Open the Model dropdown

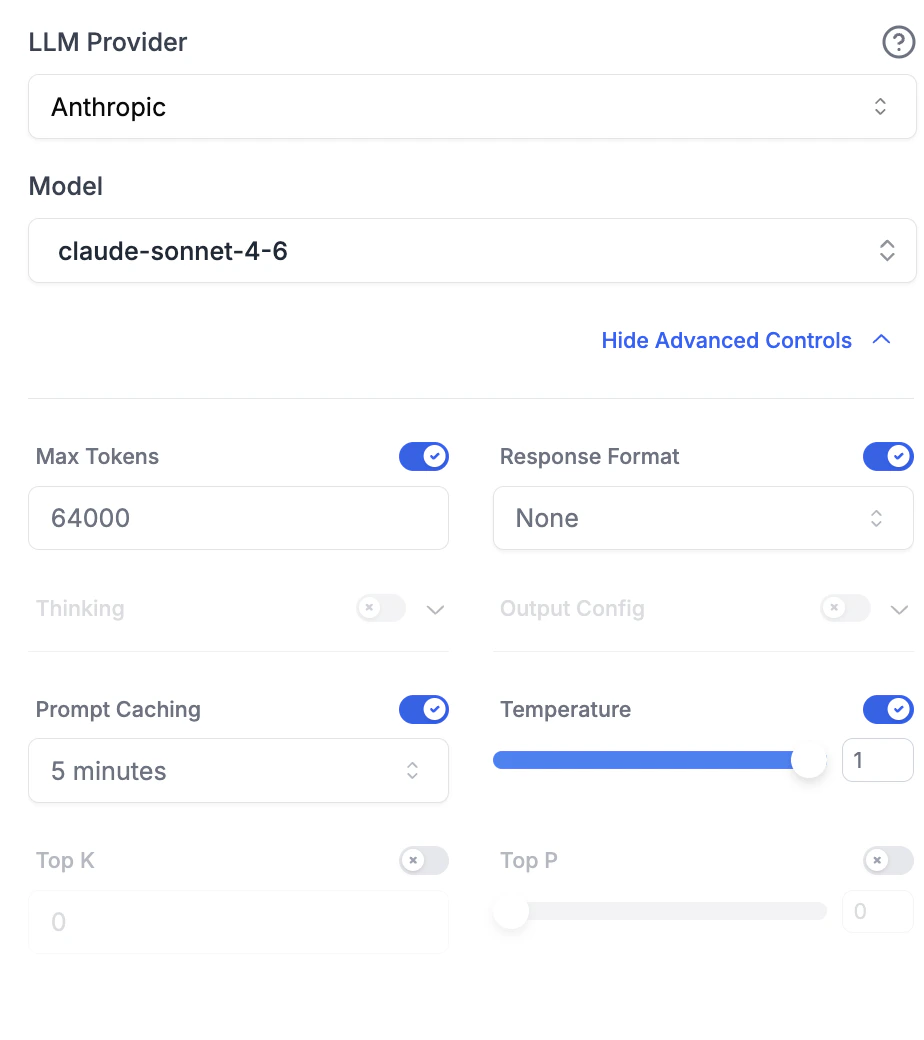pyautogui.click(x=472, y=250)
